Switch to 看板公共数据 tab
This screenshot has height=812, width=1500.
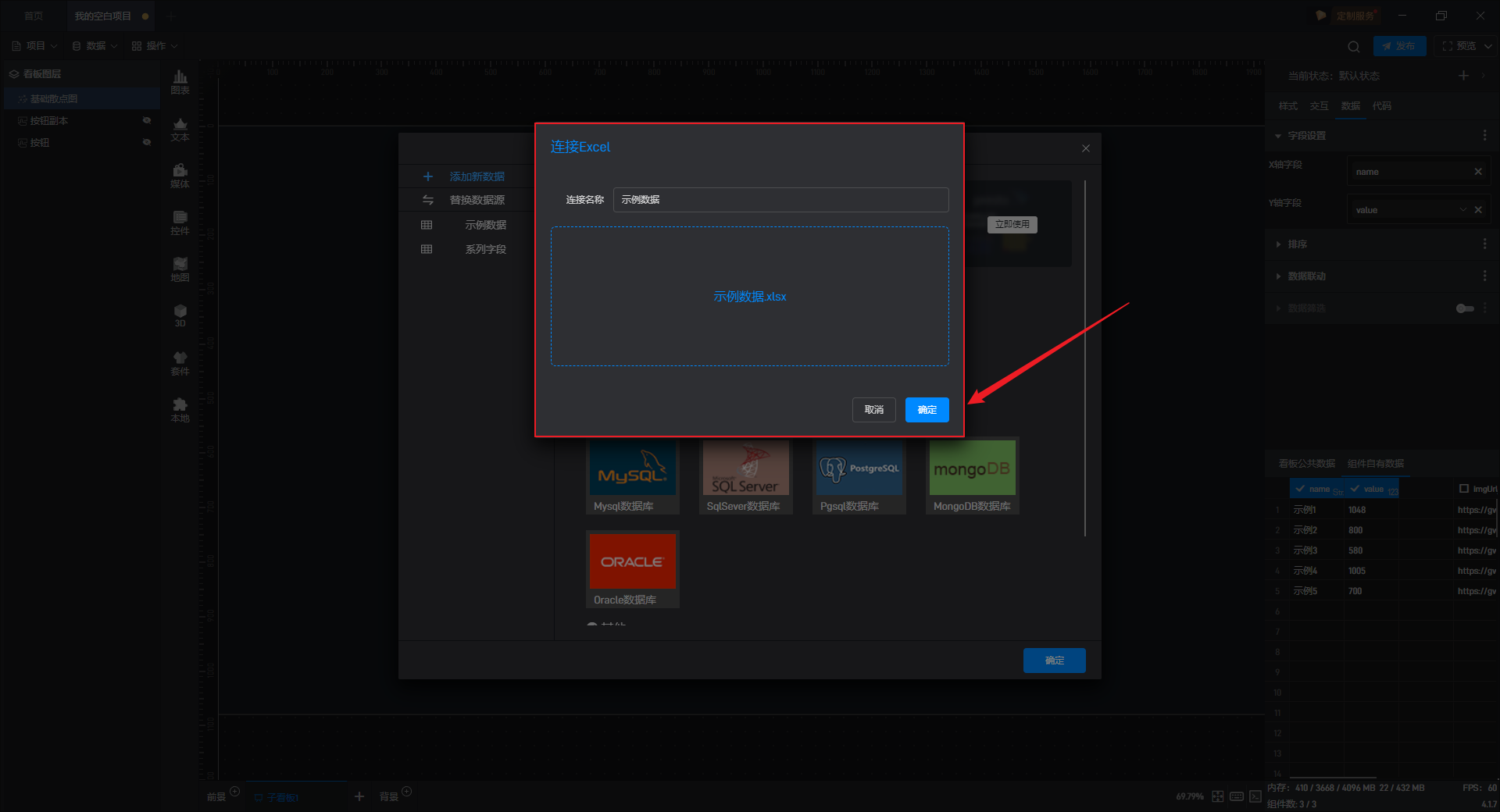(1306, 464)
